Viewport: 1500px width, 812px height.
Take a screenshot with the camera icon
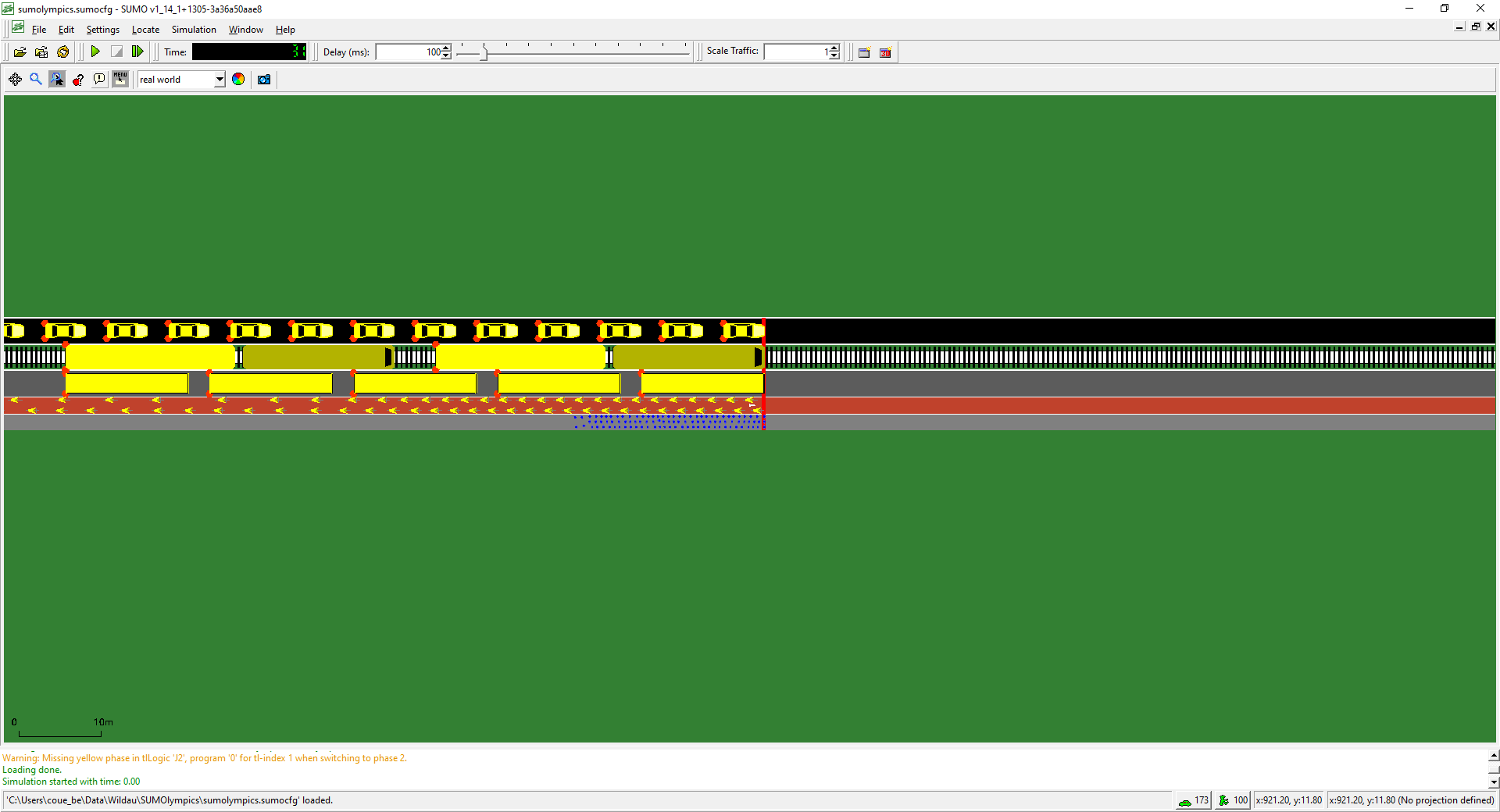point(264,80)
